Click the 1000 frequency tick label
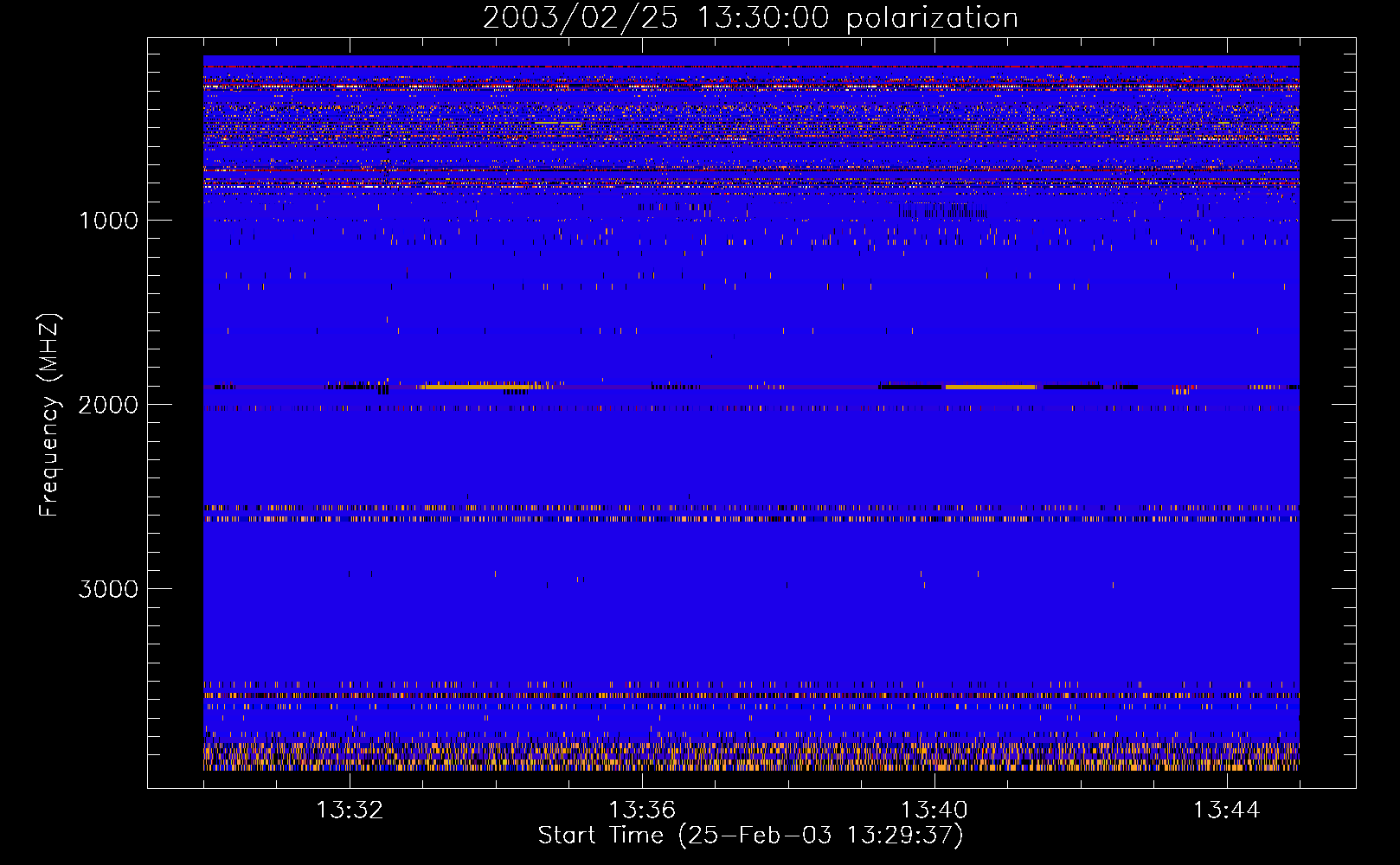 (x=108, y=221)
